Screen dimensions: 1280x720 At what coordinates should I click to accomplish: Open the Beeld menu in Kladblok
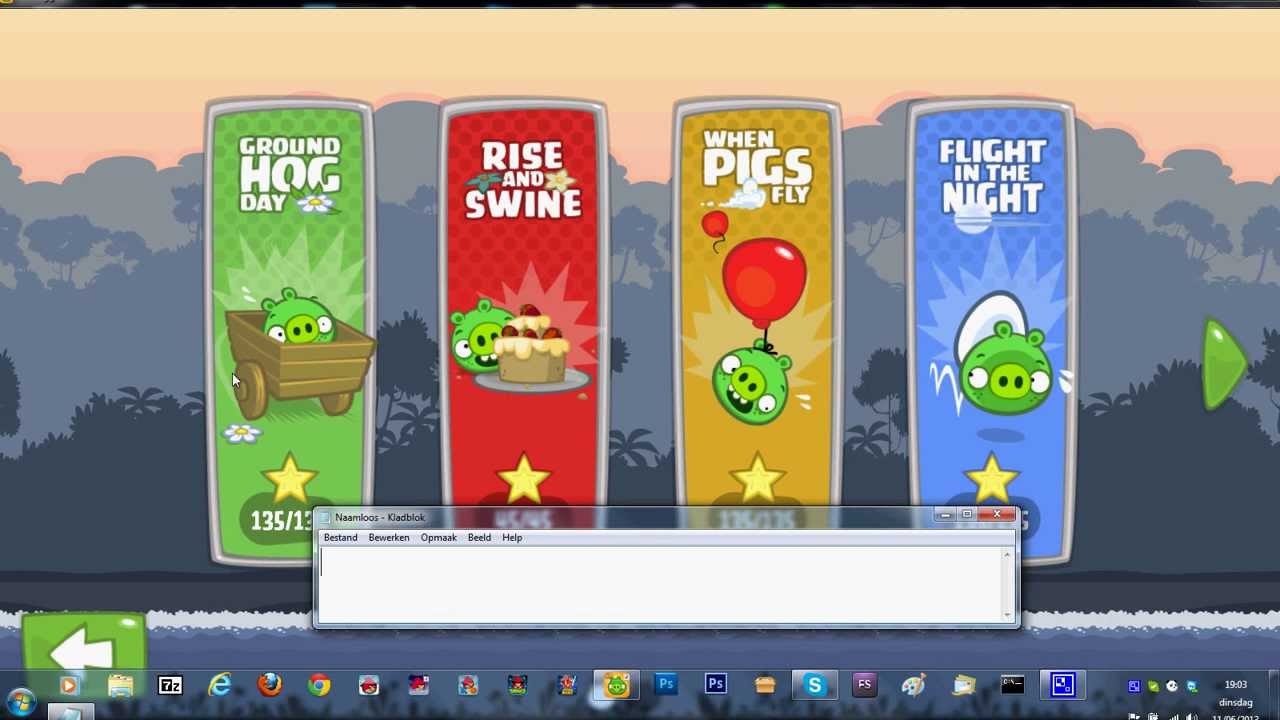(x=479, y=538)
